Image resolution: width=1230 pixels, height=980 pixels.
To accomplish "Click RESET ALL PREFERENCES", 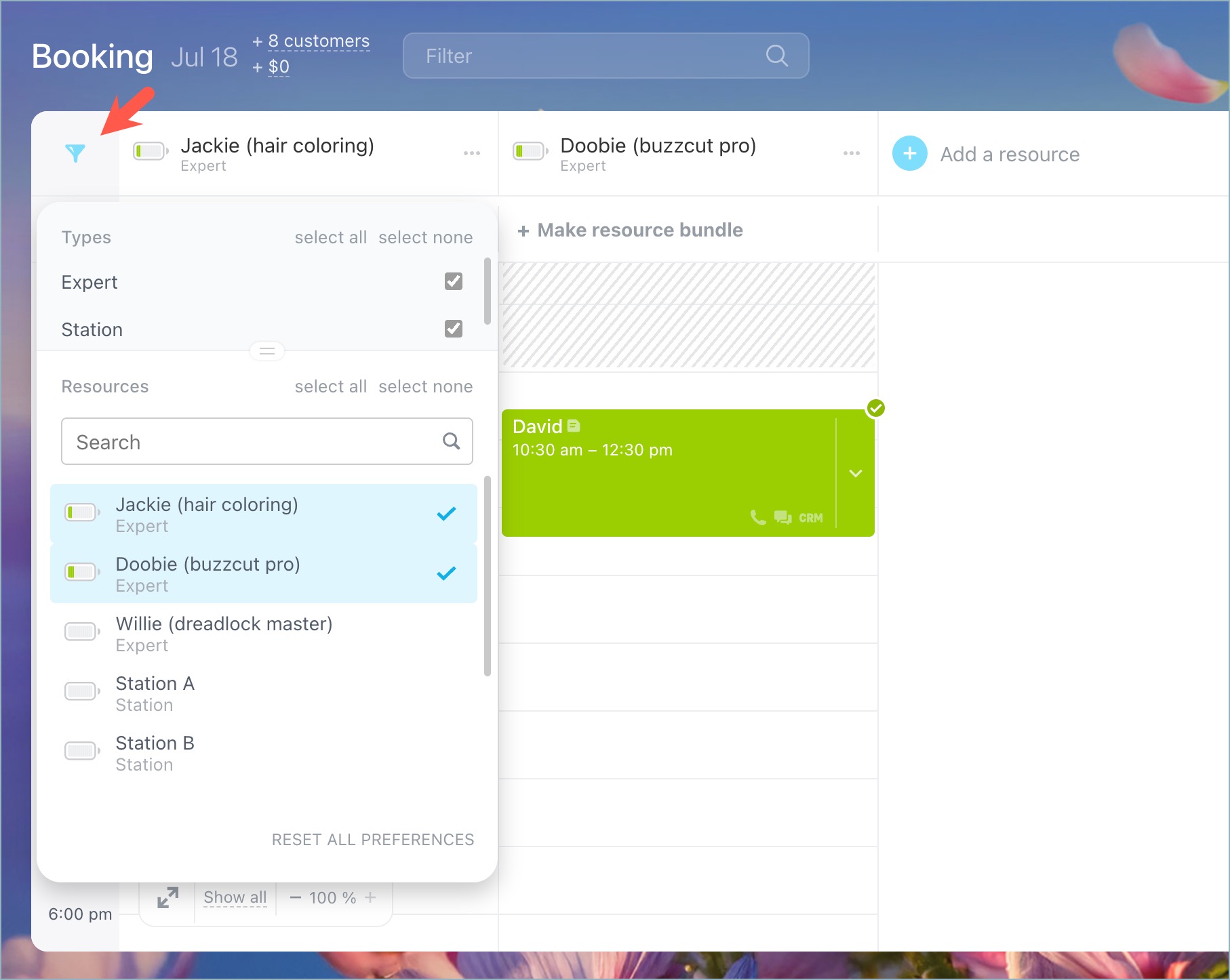I will [372, 840].
